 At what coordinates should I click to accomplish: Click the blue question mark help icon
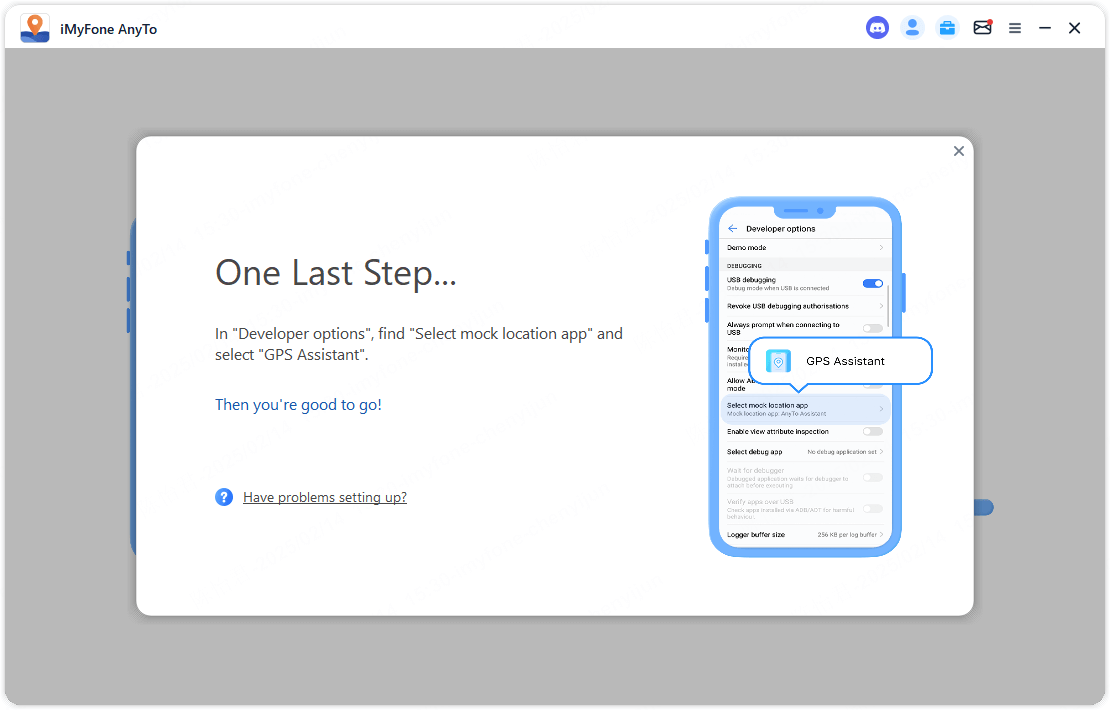point(224,497)
